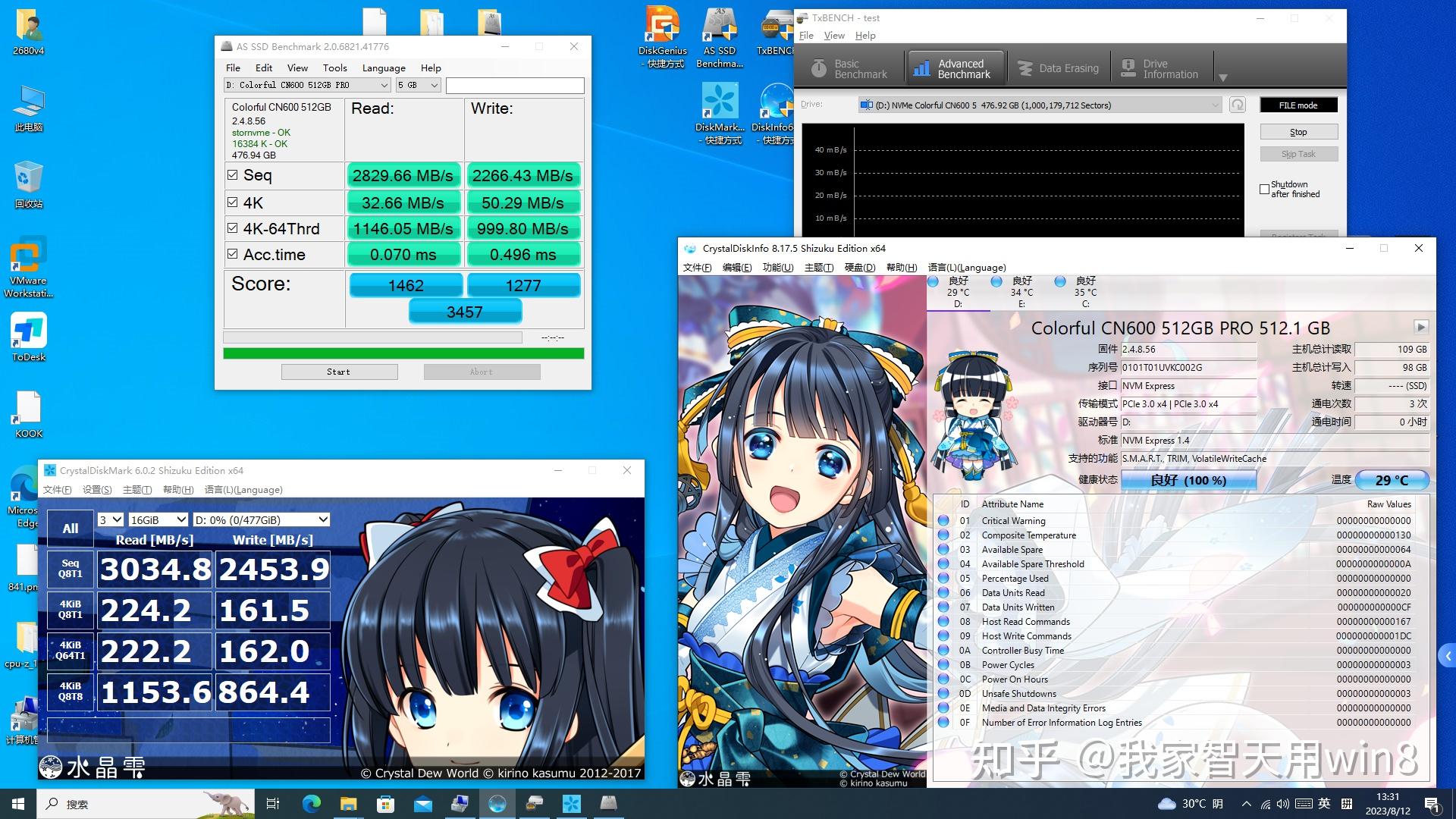The width and height of the screenshot is (1456, 819).
Task: Click the taskbar clock showing 13:31
Action: [1387, 804]
